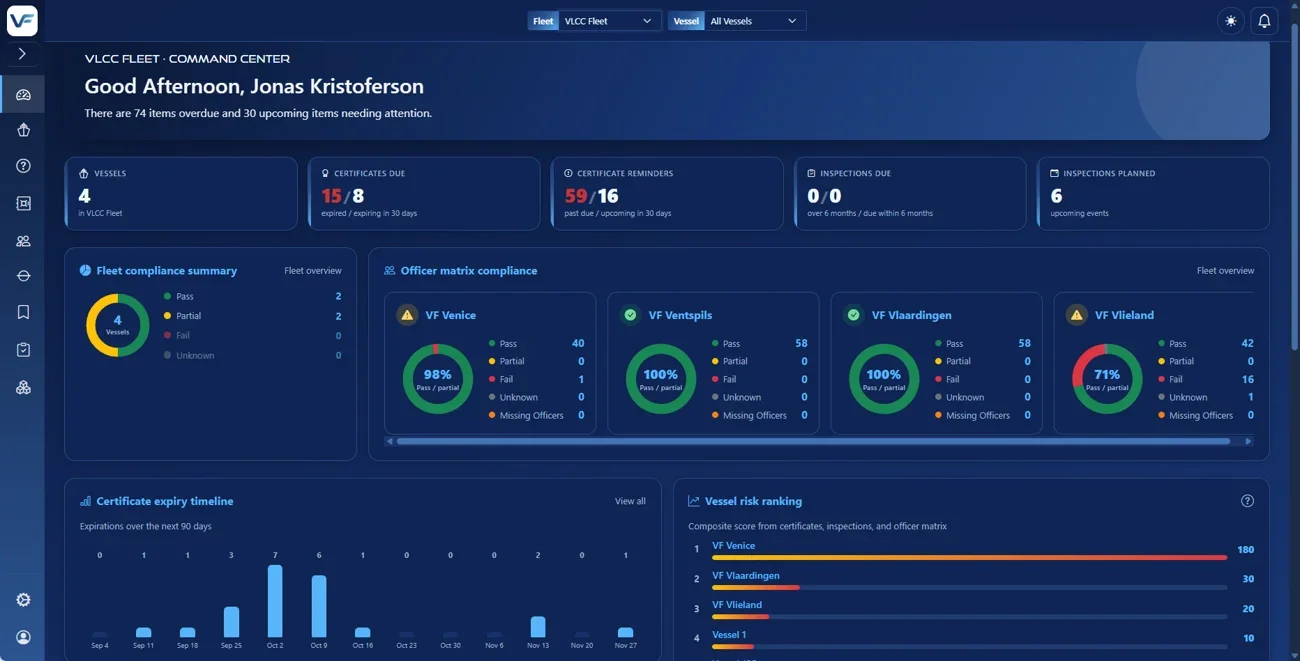Click Fleet overview in compliance summary panel
This screenshot has width=1300, height=661.
click(x=313, y=271)
